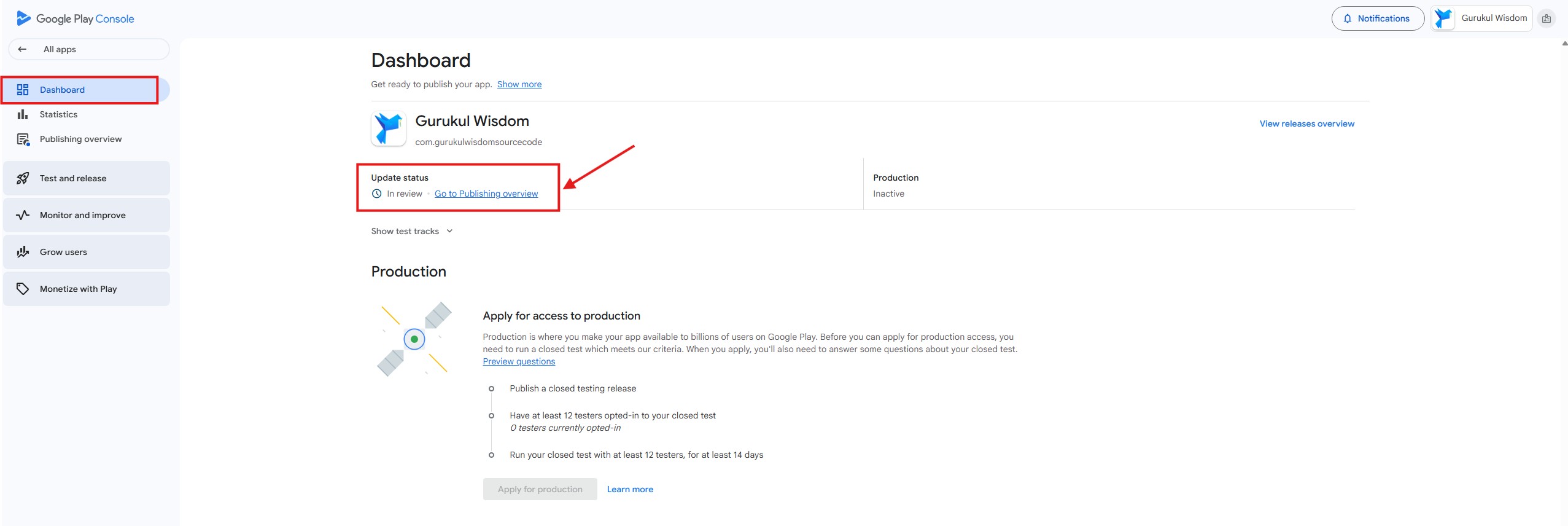Click the Gurukul Wisdom account button

click(x=1481, y=18)
